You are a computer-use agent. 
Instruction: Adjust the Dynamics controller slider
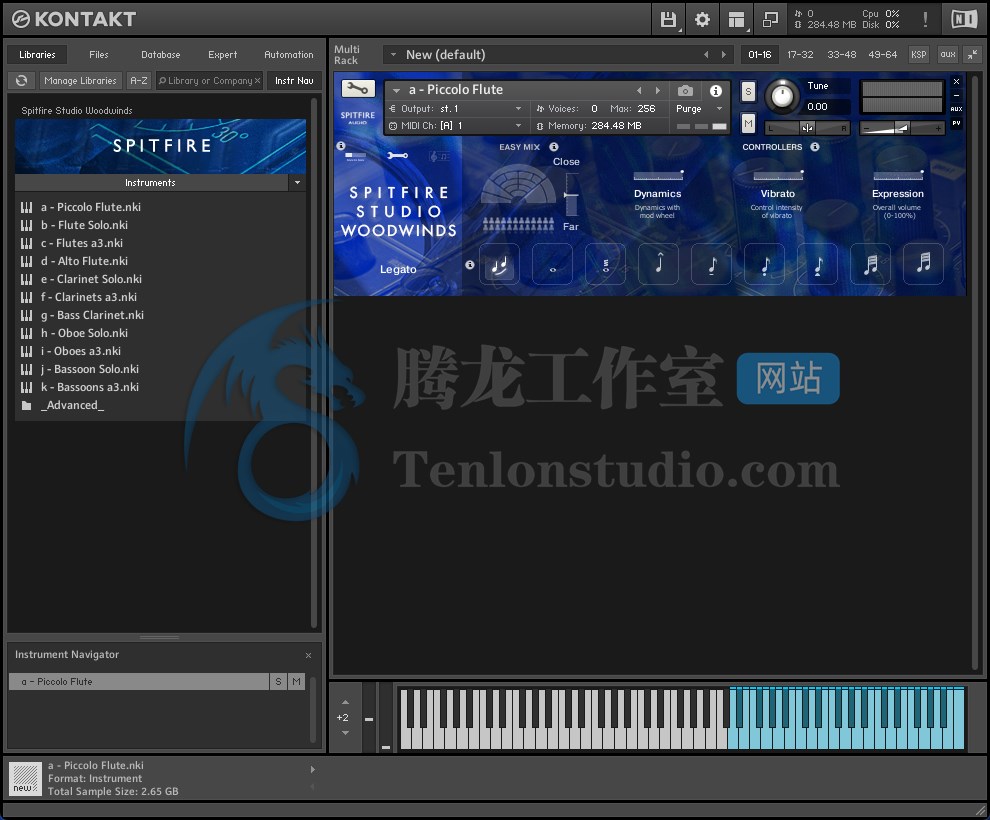[659, 175]
